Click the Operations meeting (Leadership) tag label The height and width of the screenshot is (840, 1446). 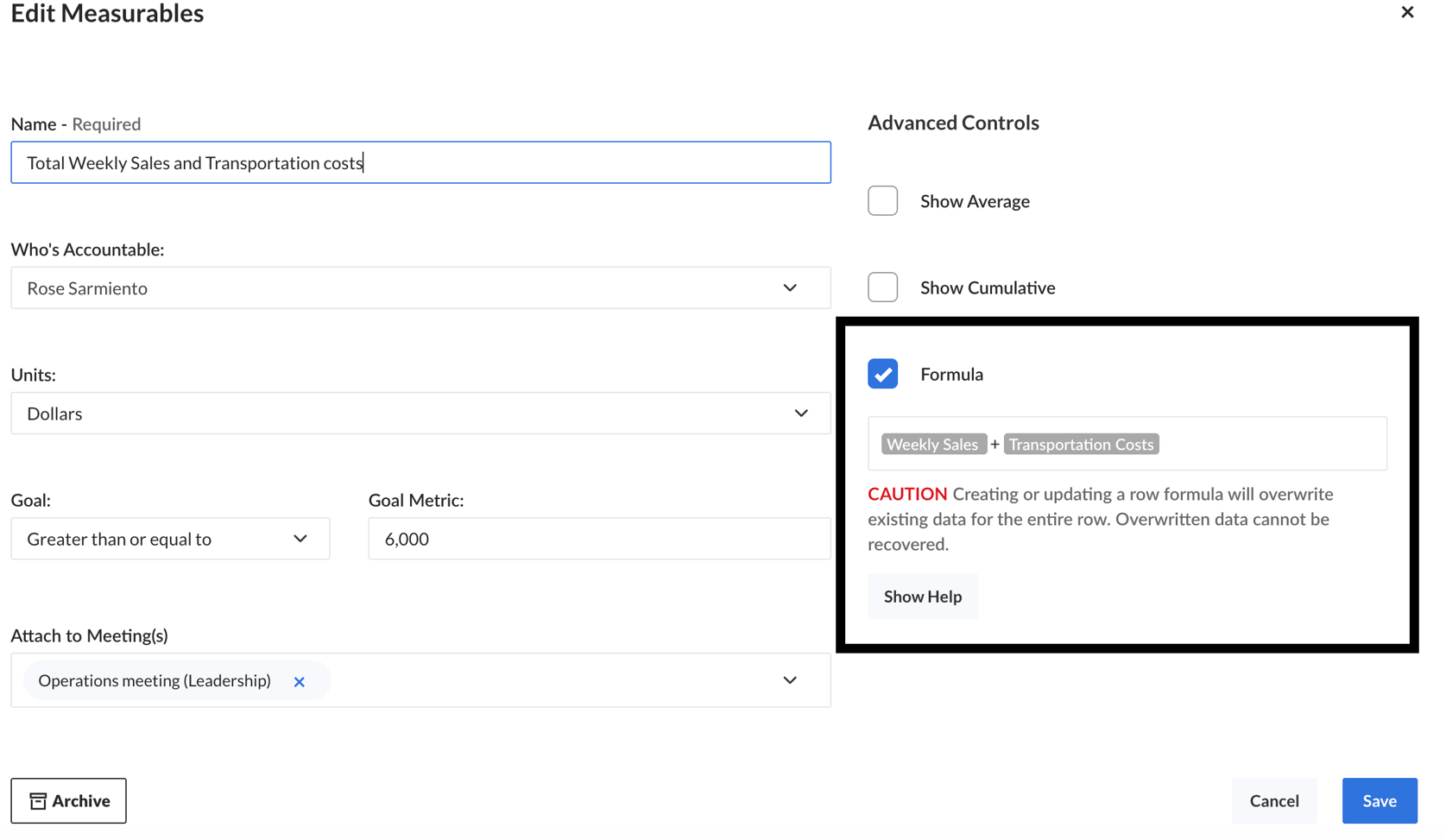[x=155, y=680]
